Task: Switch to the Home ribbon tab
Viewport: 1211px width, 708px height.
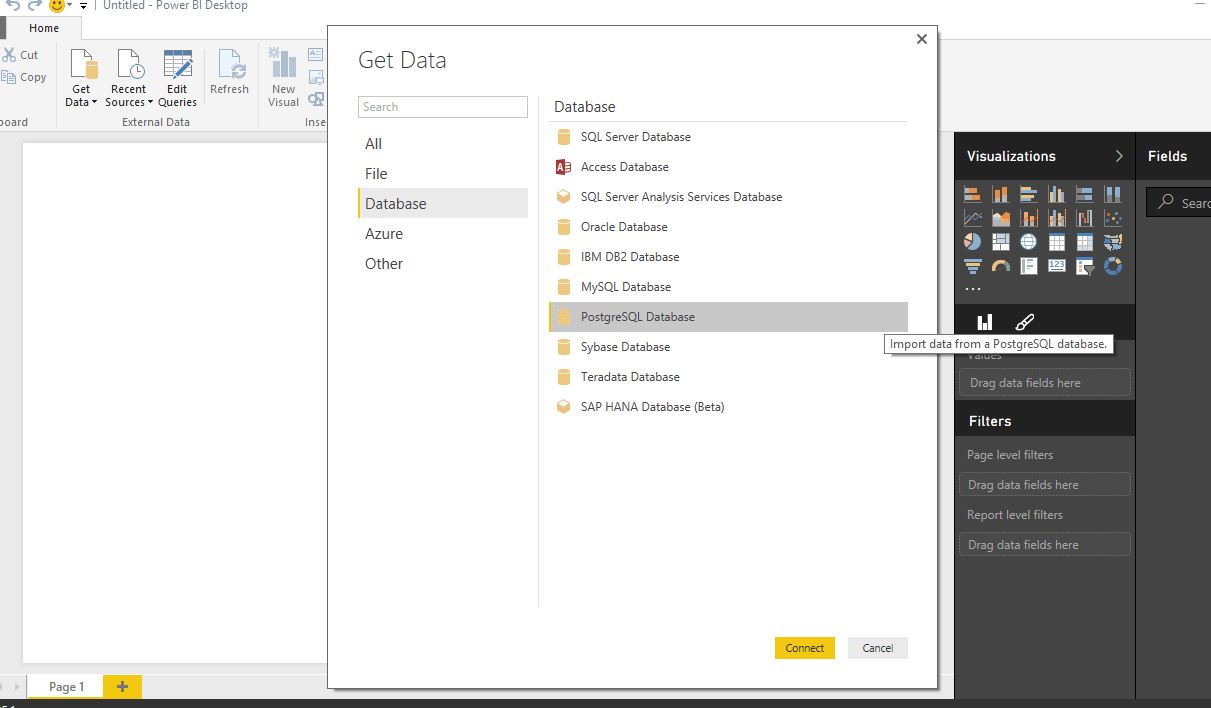Action: (42, 28)
